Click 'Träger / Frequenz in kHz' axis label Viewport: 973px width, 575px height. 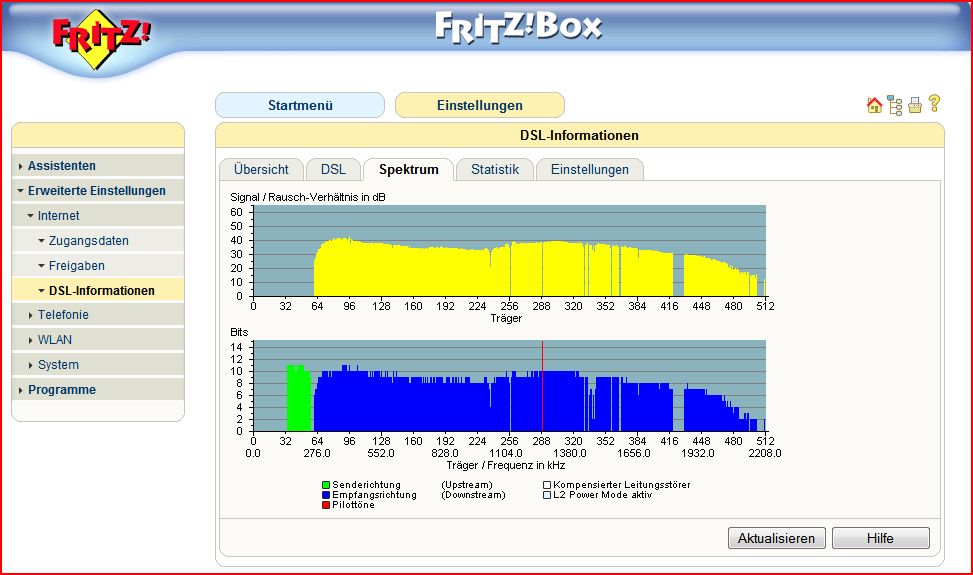[506, 465]
